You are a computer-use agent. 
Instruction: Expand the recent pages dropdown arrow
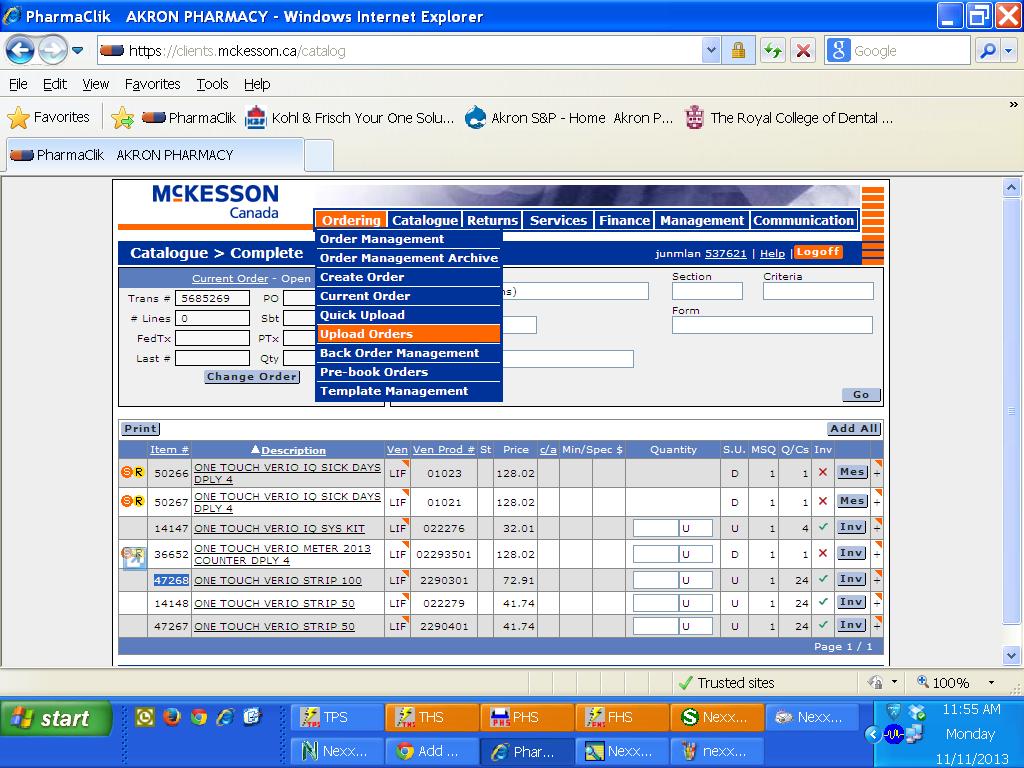click(x=77, y=50)
